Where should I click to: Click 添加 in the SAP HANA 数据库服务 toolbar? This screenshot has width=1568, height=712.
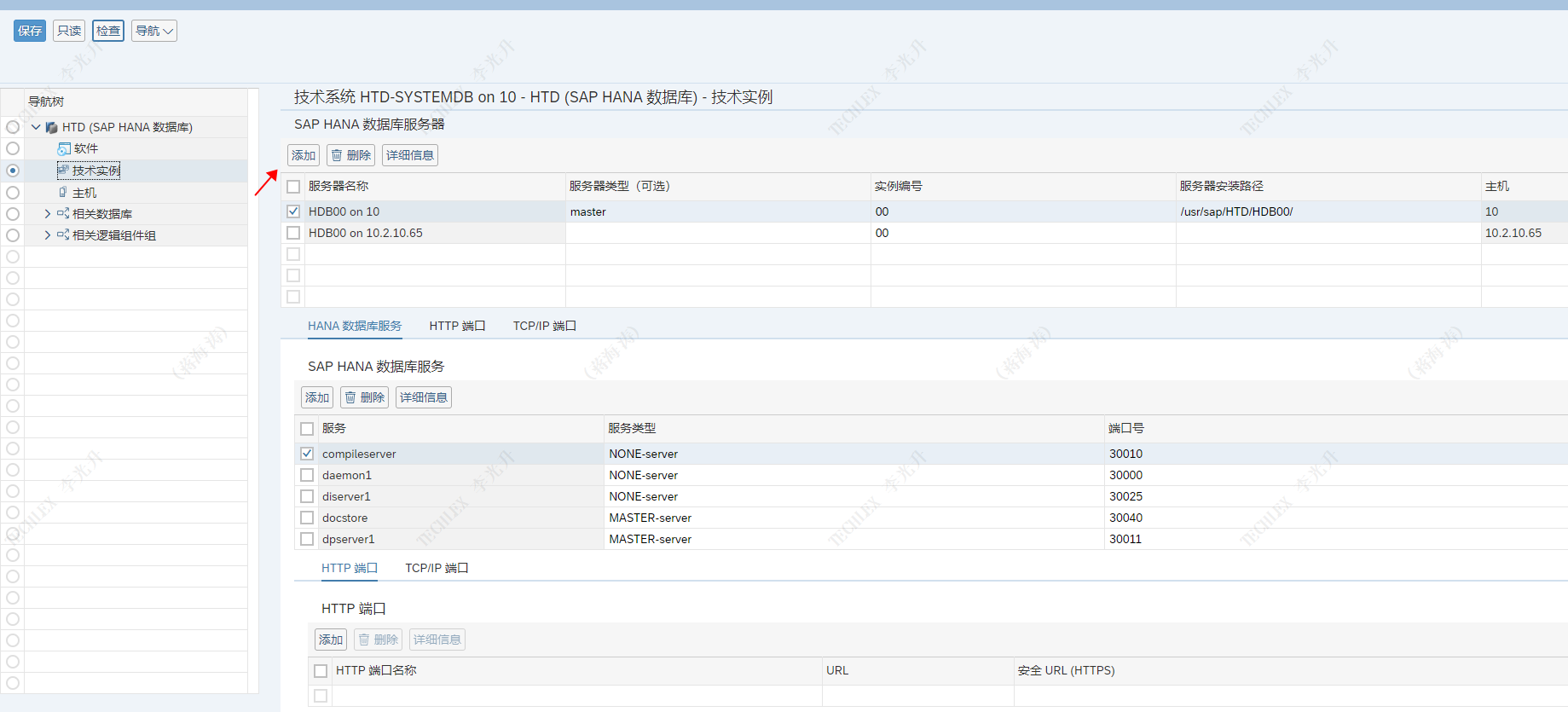(x=317, y=397)
